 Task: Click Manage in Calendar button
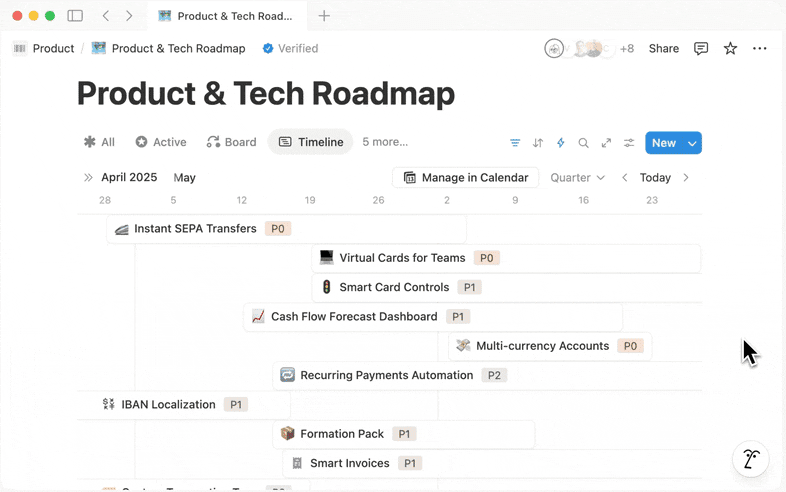(x=466, y=178)
